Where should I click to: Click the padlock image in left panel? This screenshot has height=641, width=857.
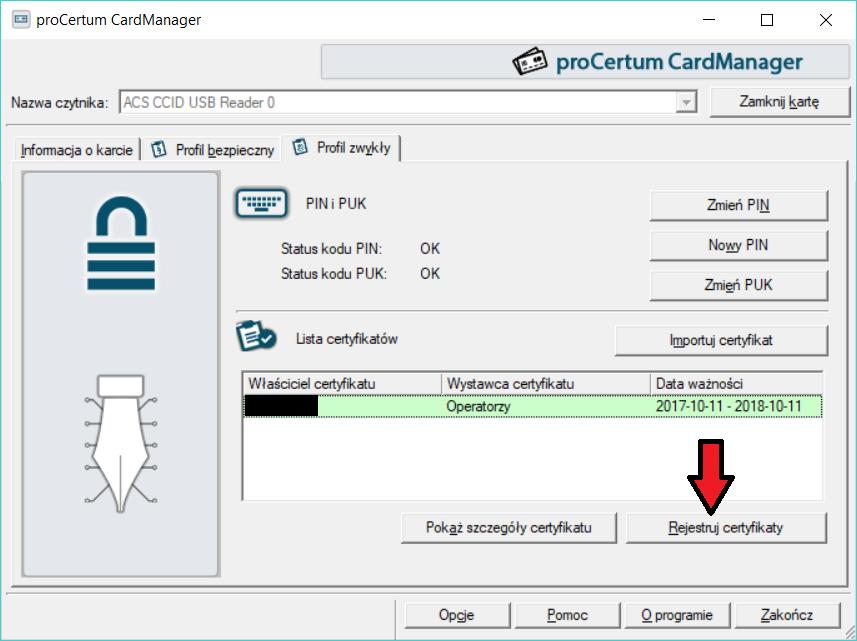click(121, 243)
